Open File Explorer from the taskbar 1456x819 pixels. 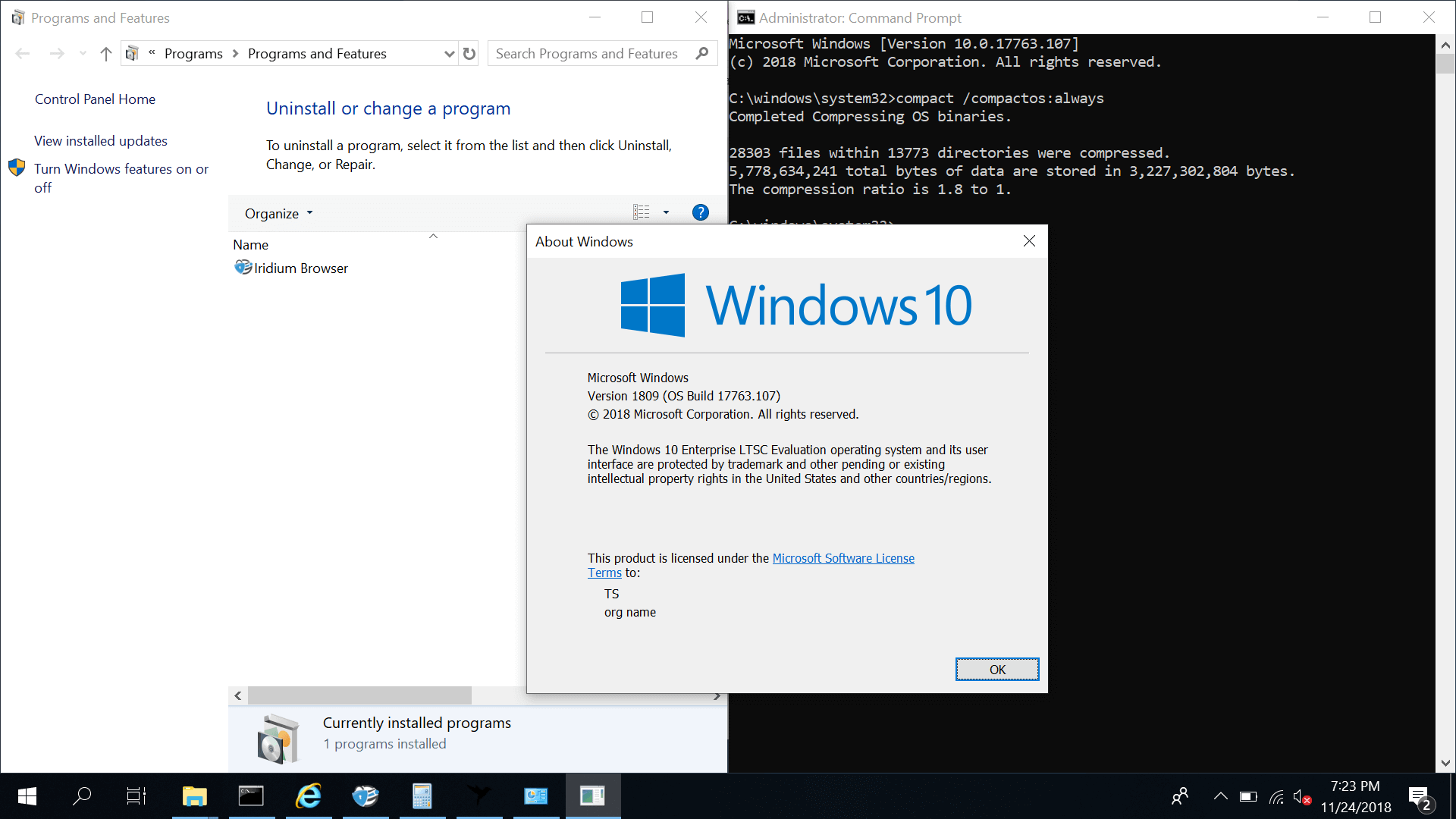pyautogui.click(x=195, y=796)
